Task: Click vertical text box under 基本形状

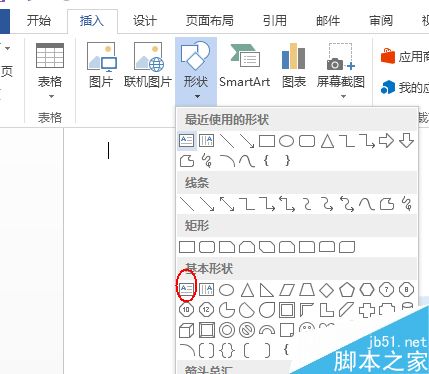Action: coord(206,289)
